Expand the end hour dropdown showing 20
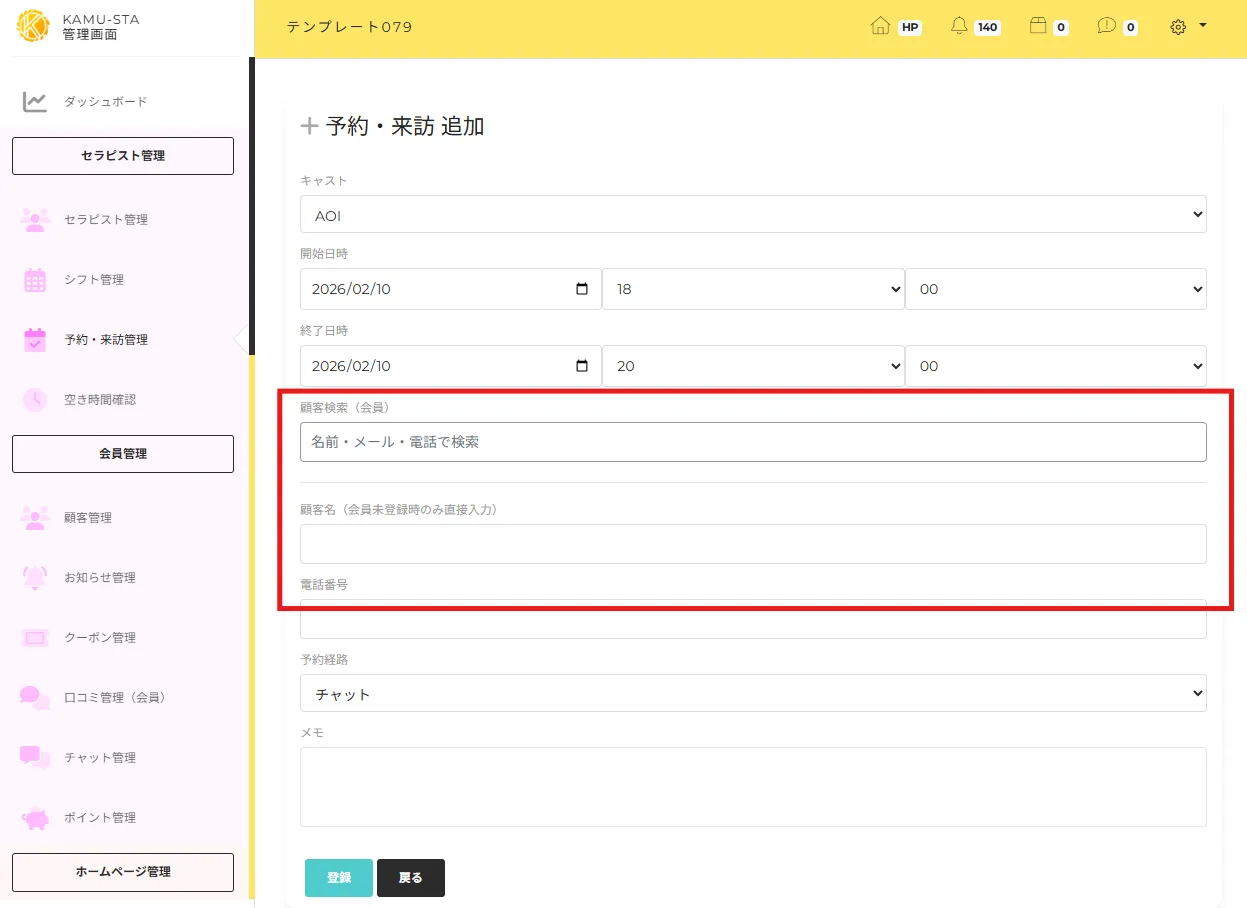This screenshot has width=1247, height=908. [752, 366]
